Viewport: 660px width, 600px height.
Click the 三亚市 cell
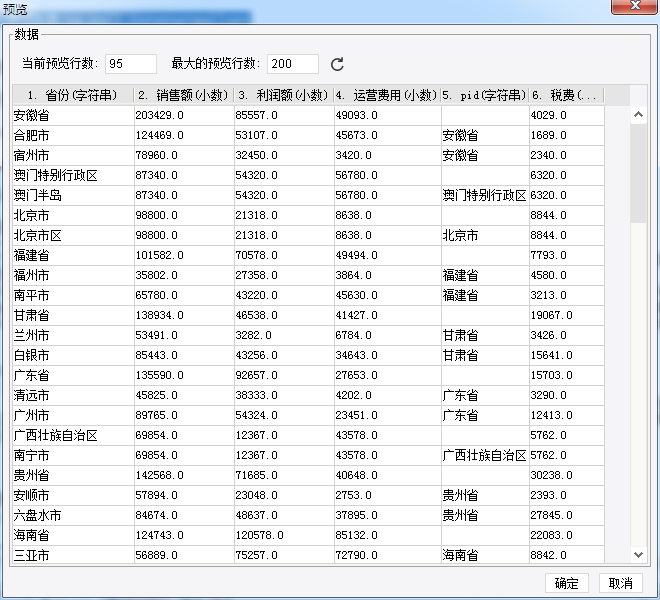73,555
